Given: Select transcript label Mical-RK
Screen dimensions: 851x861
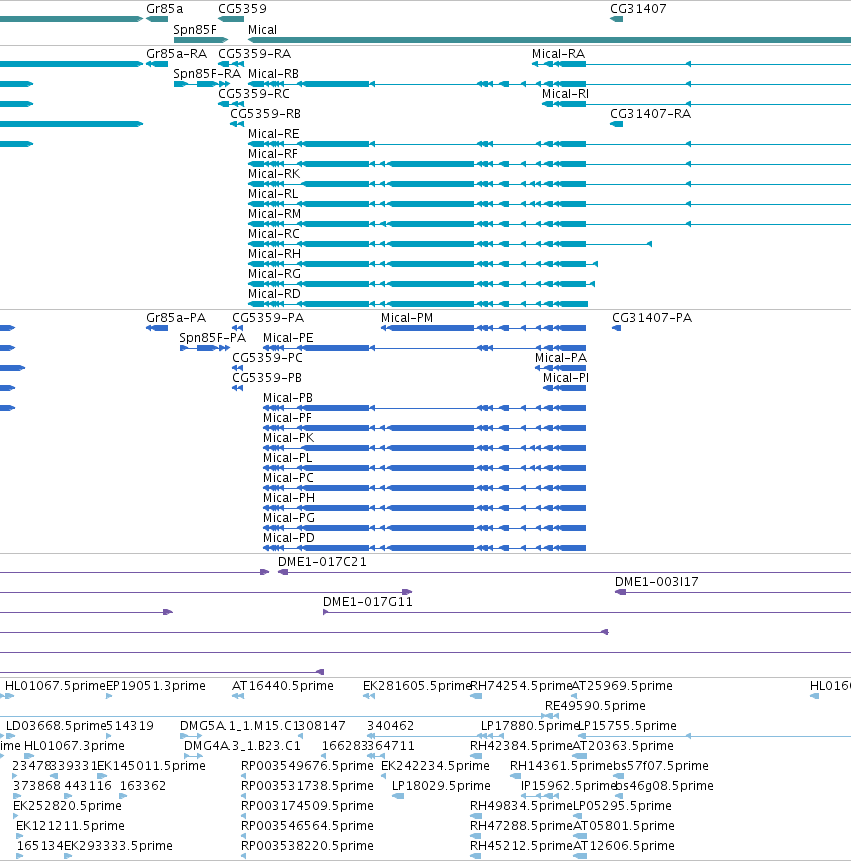Looking at the screenshot, I should [274, 174].
